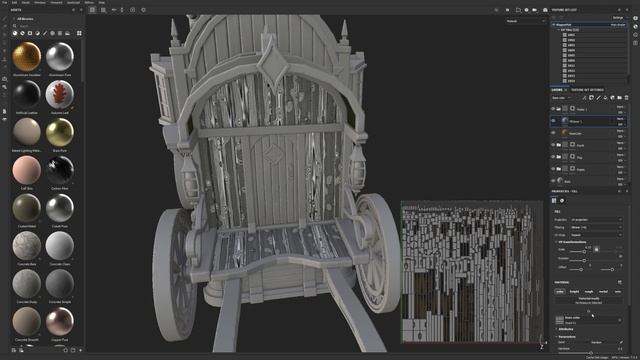Add a paint layer icon in Layers toolbar

pos(598,98)
